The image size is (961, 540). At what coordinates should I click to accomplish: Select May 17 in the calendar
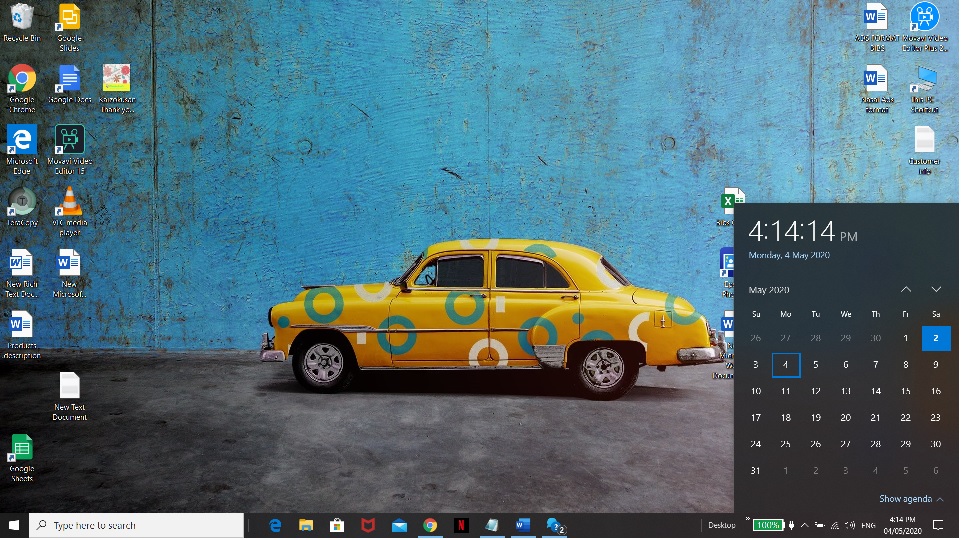tap(756, 418)
